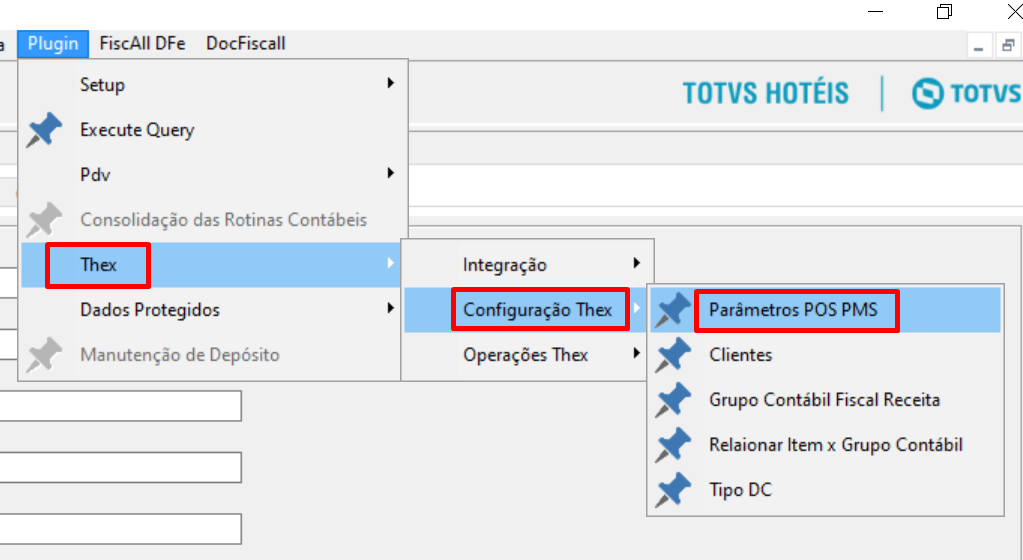Click the inner window restore icon
This screenshot has height=560, width=1023.
coord(1008,45)
